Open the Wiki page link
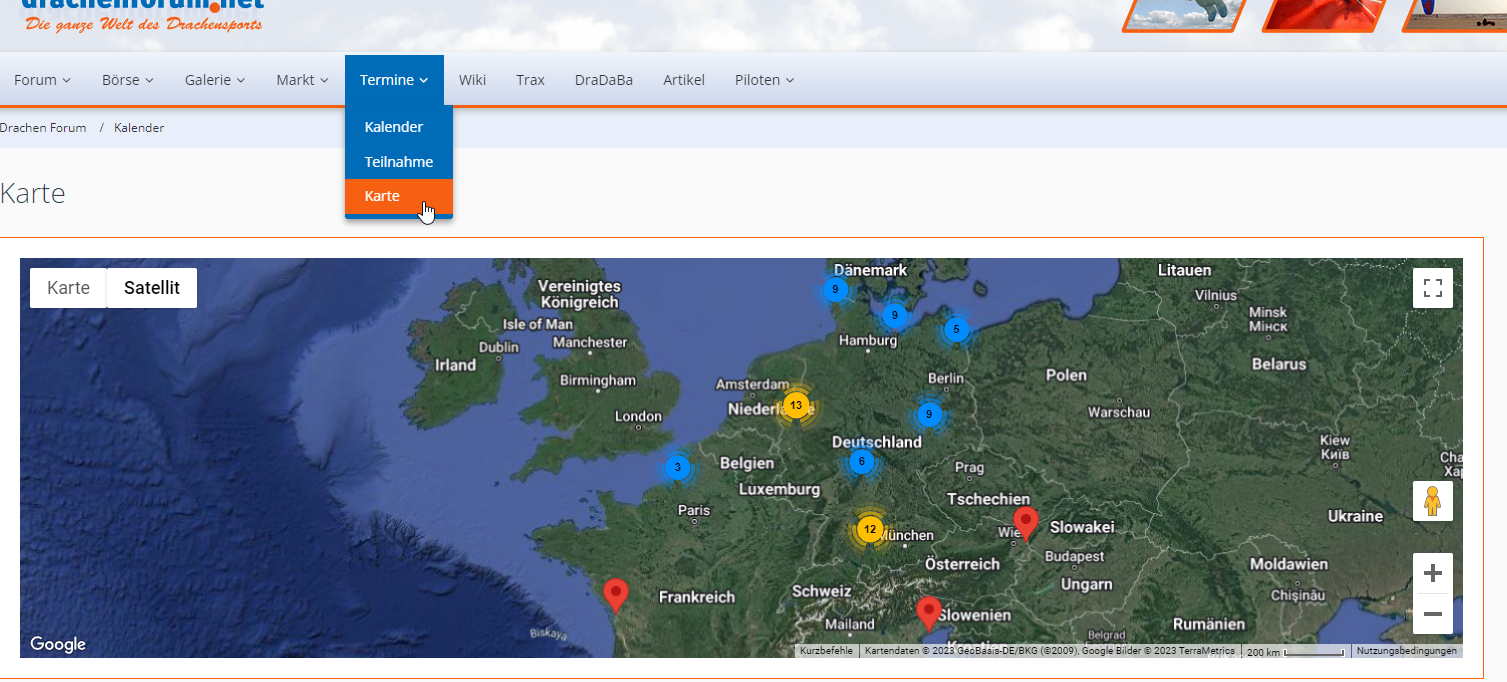The image size is (1507, 682). click(x=472, y=80)
